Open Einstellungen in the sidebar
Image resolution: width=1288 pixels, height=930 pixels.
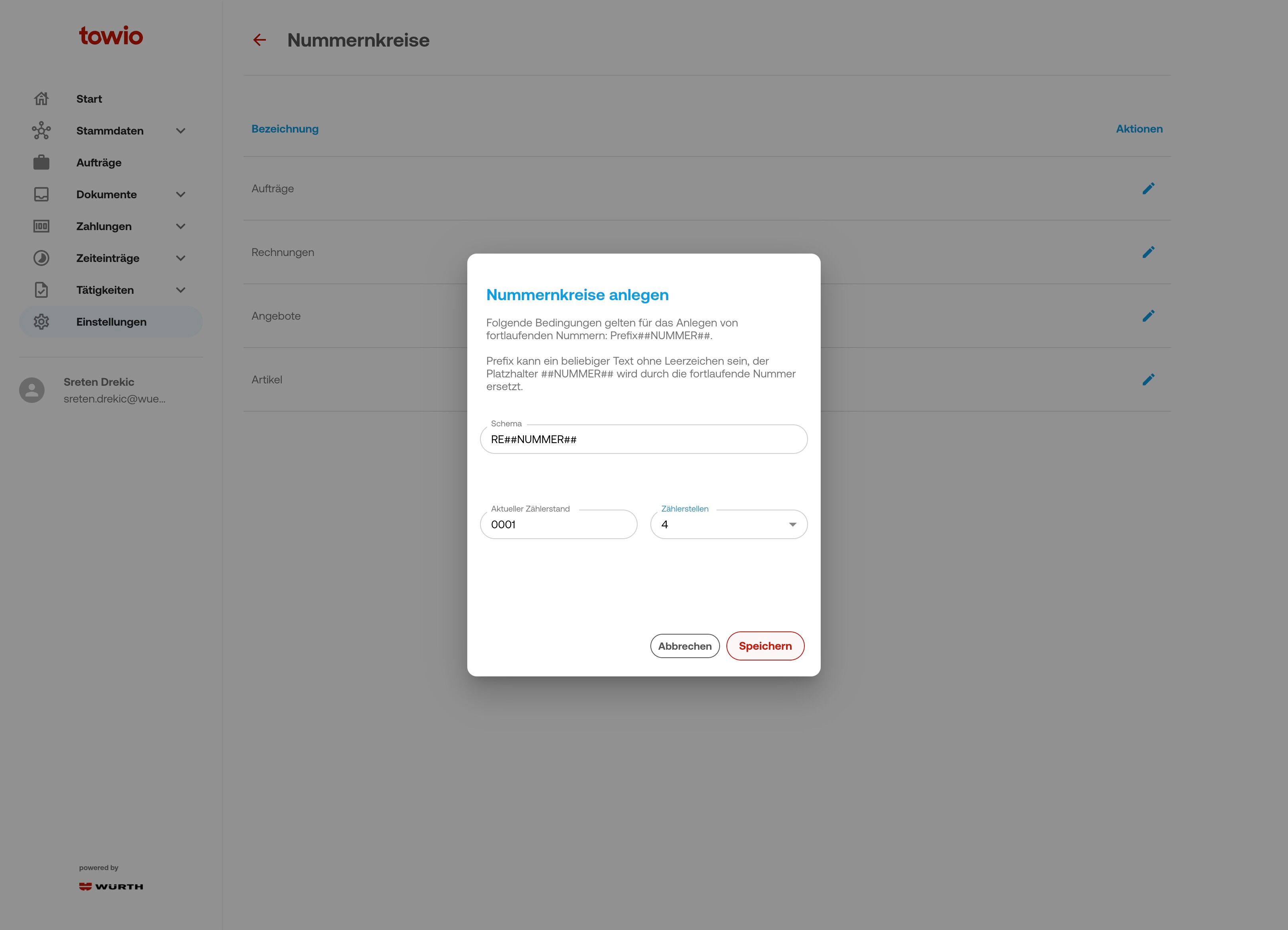[x=111, y=322]
